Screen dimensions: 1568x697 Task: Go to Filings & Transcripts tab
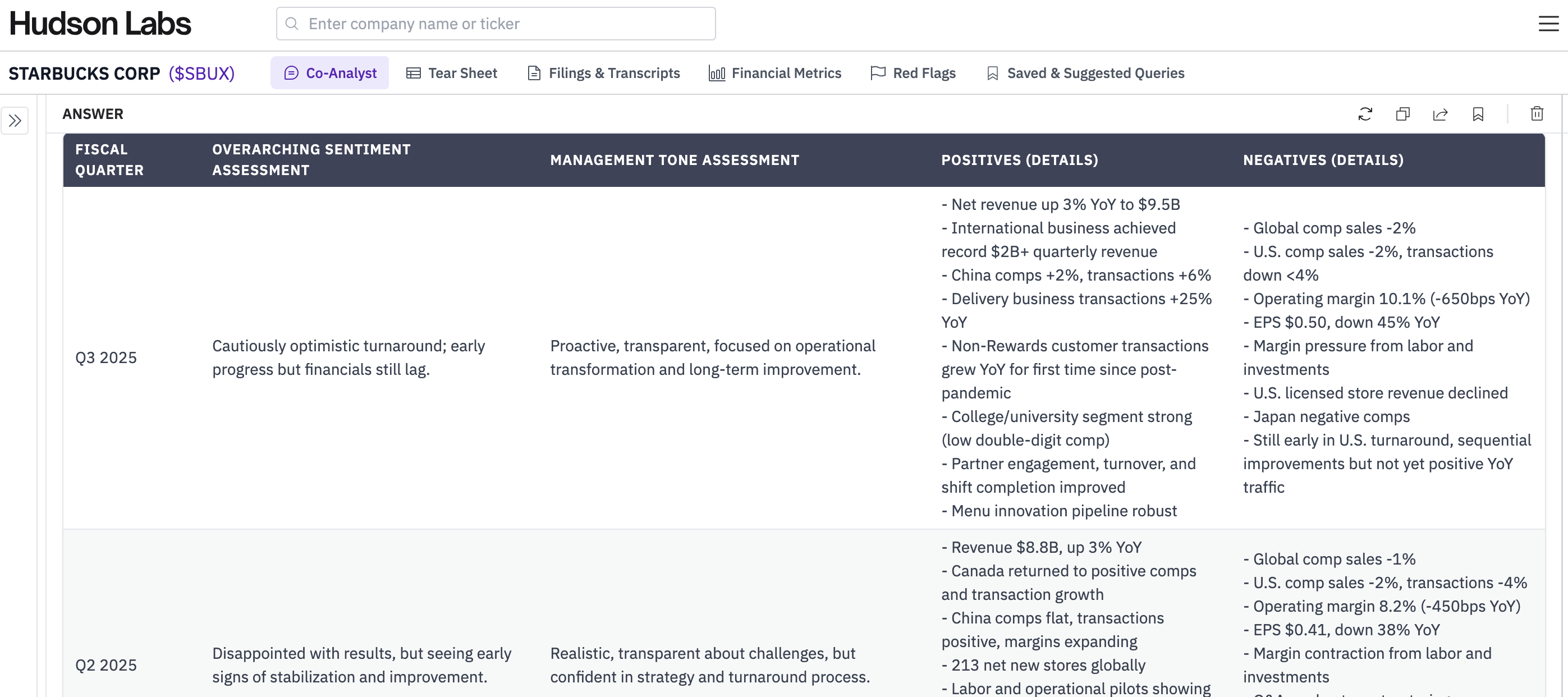603,73
